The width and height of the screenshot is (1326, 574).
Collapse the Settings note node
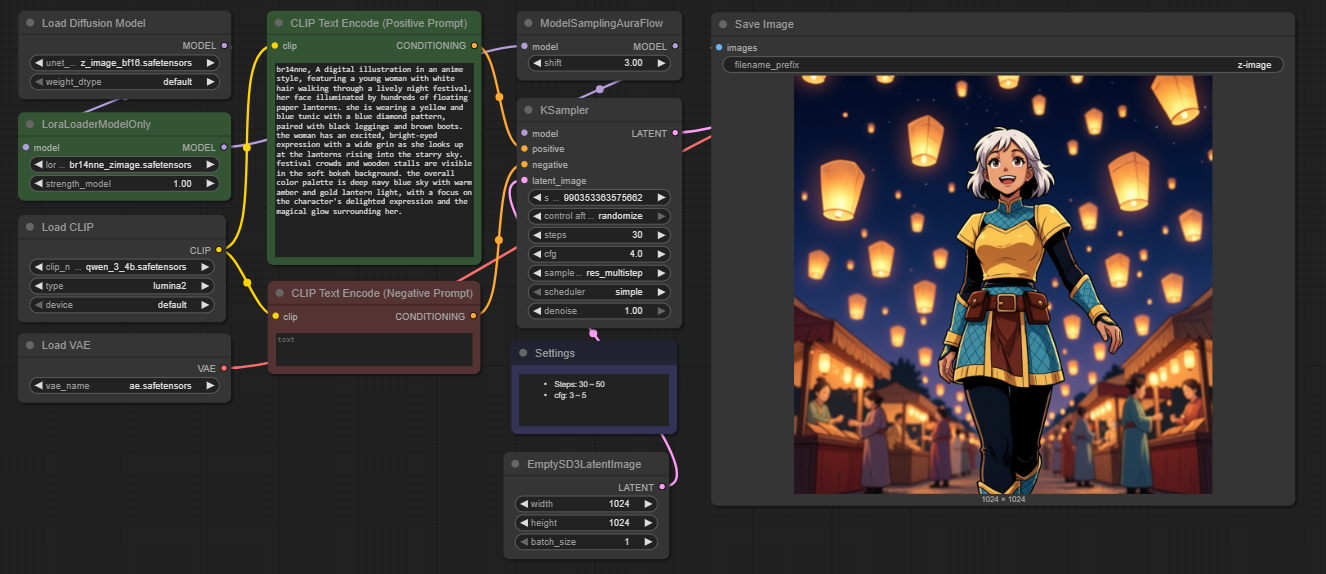pyautogui.click(x=523, y=353)
